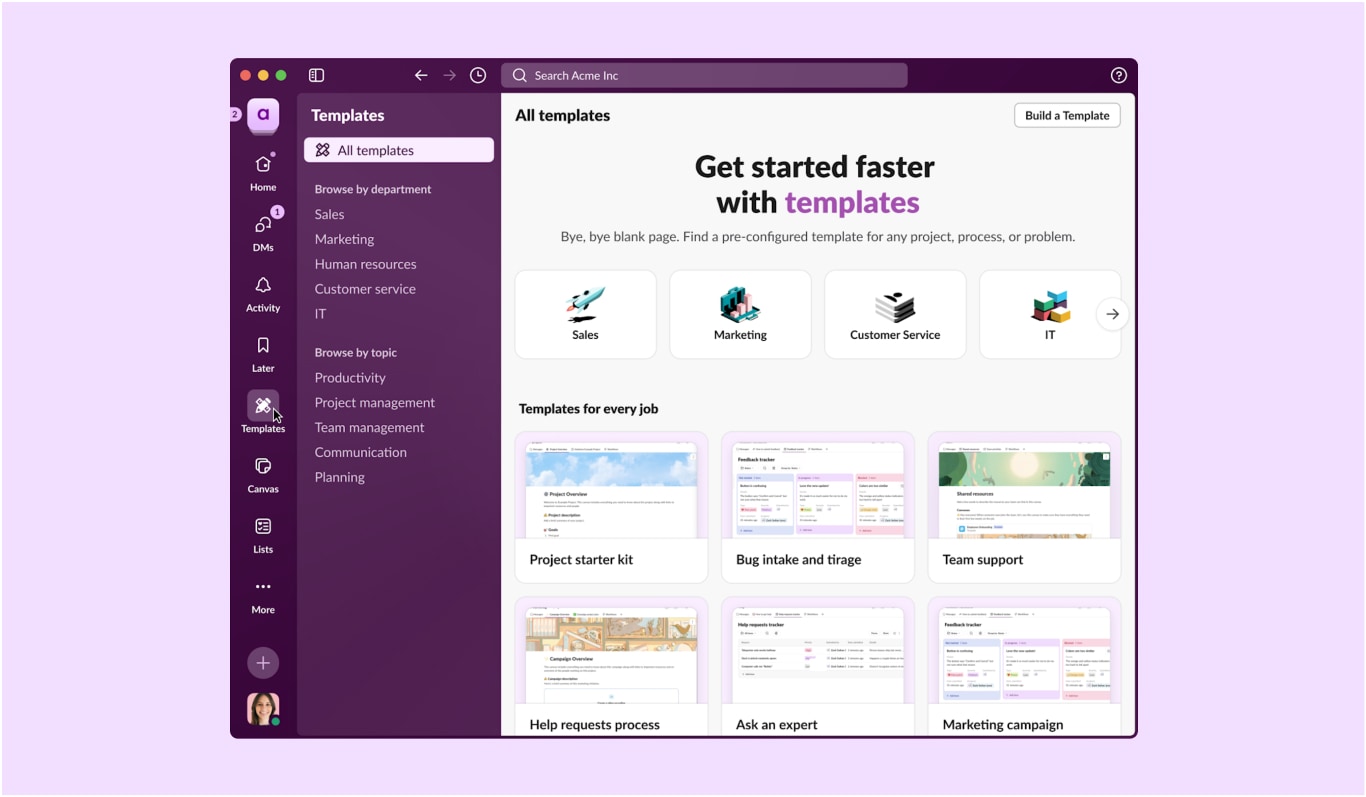Viewport: 1366px width, 797px height.
Task: Toggle the sidebar panel icon
Action: (316, 75)
